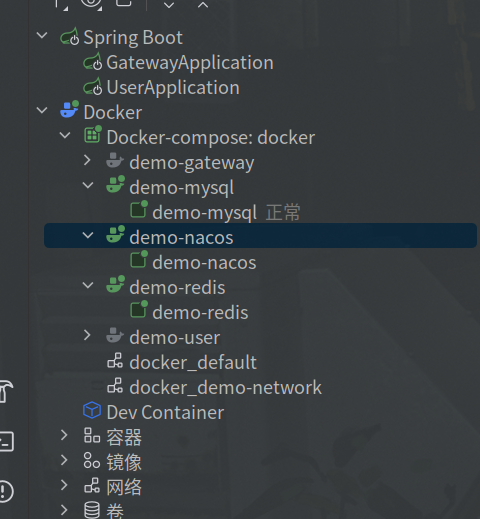This screenshot has height=519, width=480.
Task: Click the Dev Container cube icon
Action: tap(92, 410)
